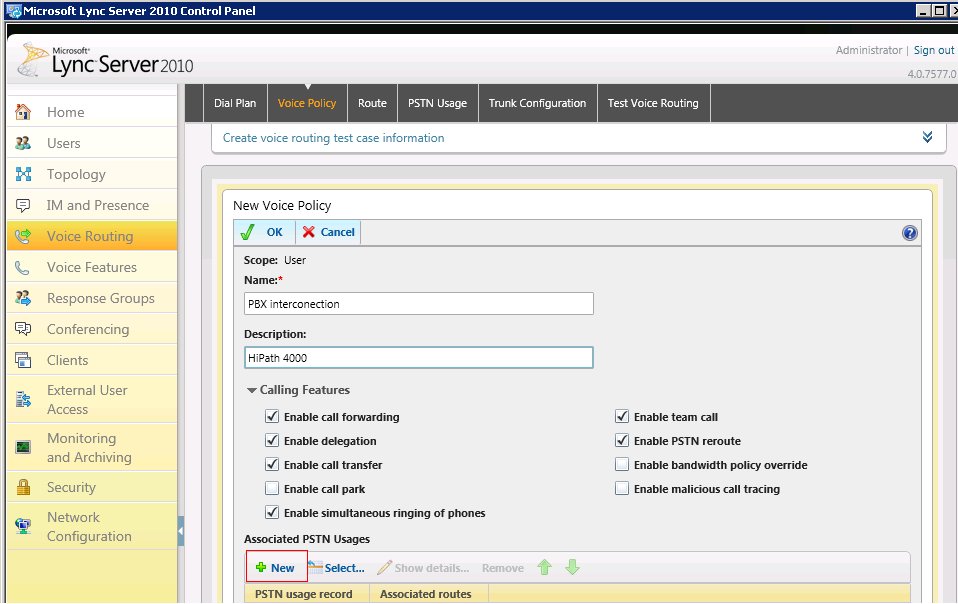Screen dimensions: 958x604
Task: Toggle Enable simultaneous ringing of phones
Action: click(272, 512)
